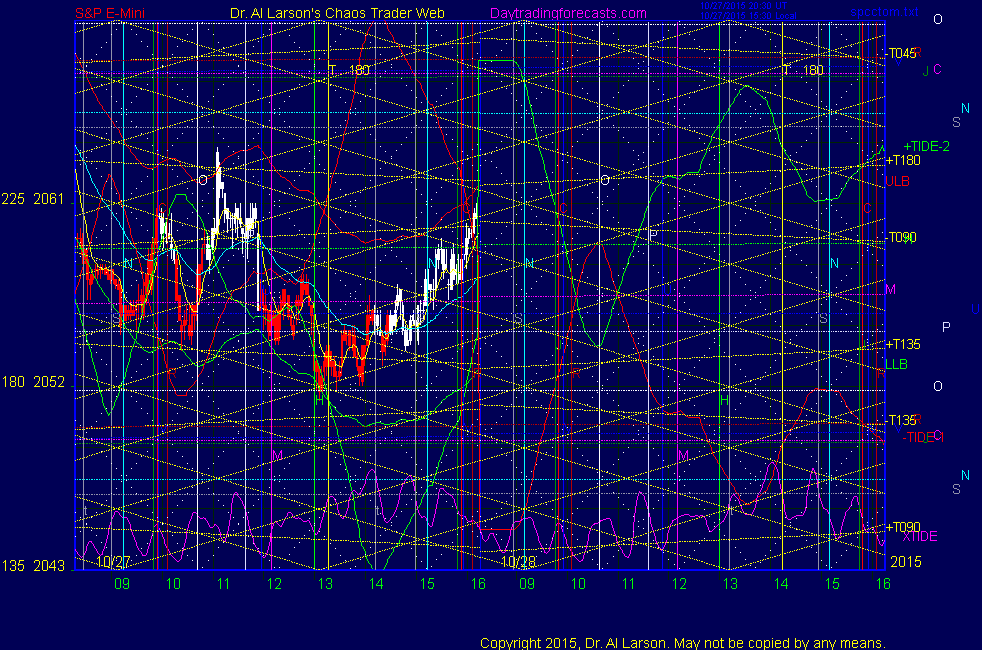Image resolution: width=982 pixels, height=650 pixels.
Task: Click the red ULB band label
Action: (x=897, y=181)
